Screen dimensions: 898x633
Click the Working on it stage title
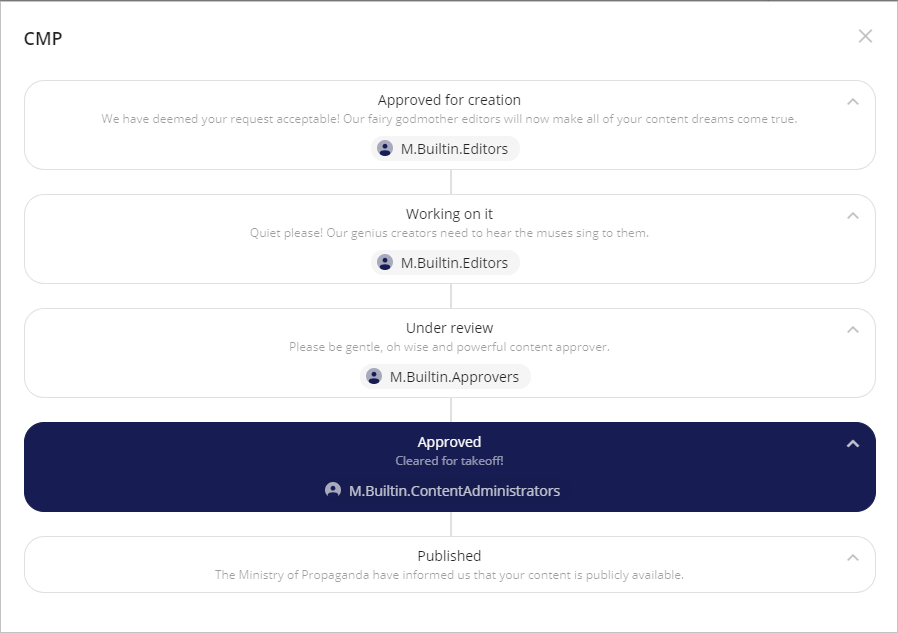(x=449, y=213)
